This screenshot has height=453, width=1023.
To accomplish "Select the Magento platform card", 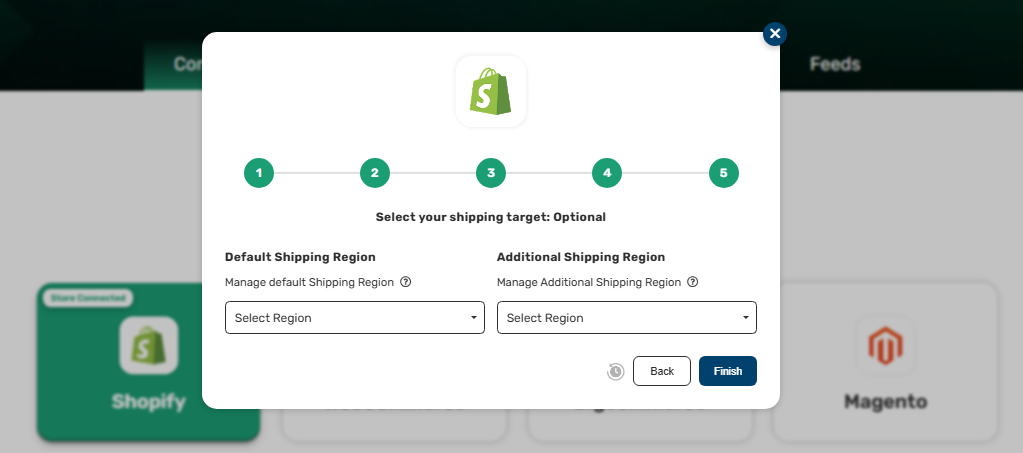I will coord(885,362).
